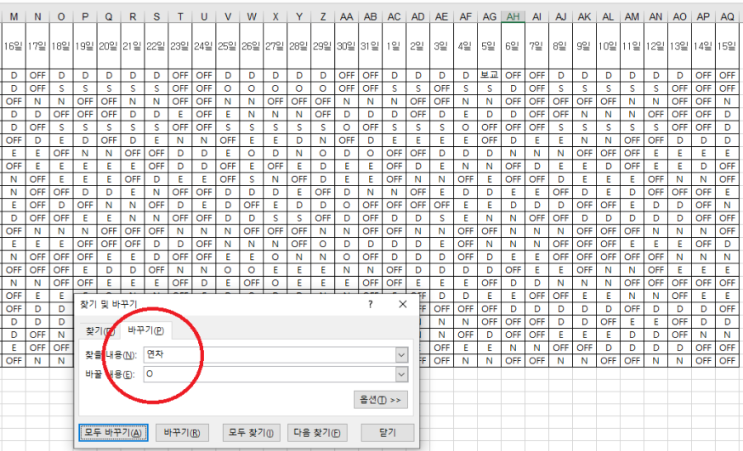This screenshot has width=743, height=451.
Task: Click the 3일 date cell
Action: 442,46
